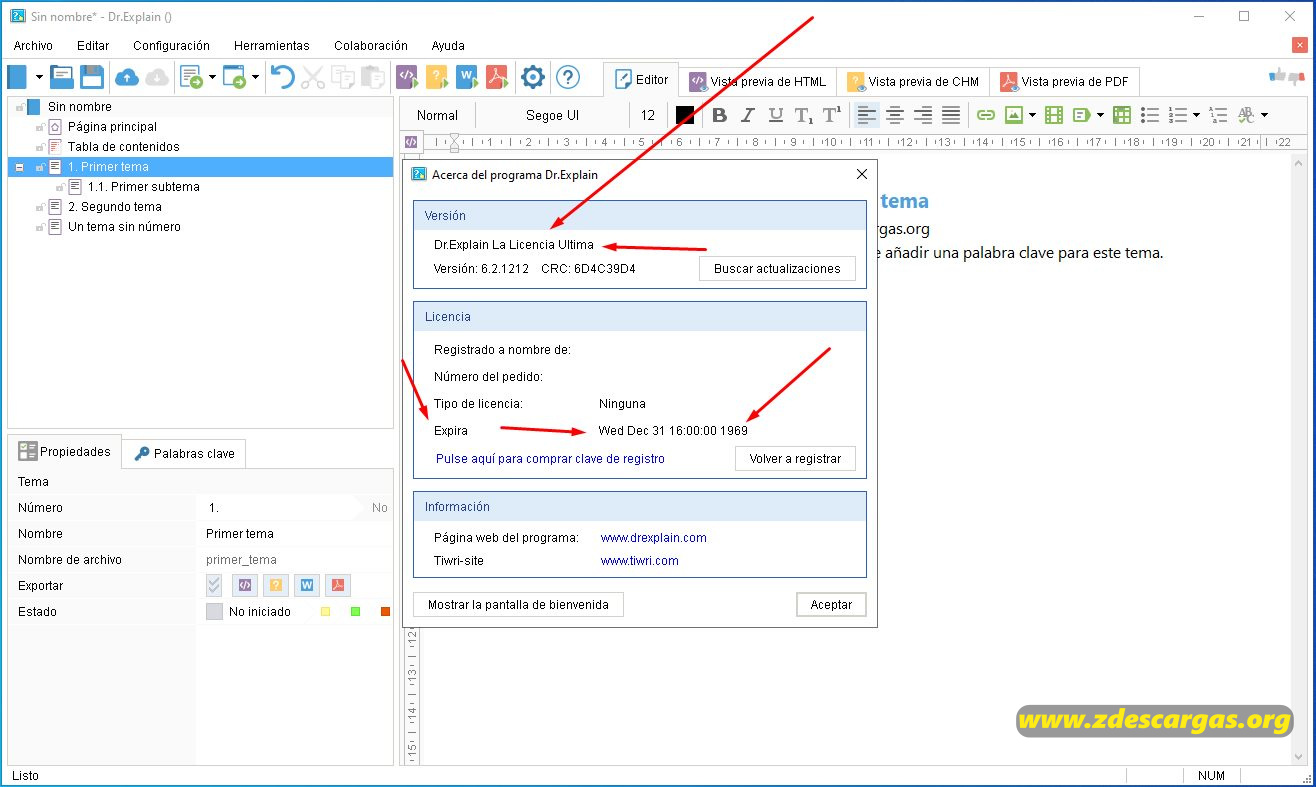Viewport: 1316px width, 787px height.
Task: Toggle Word export for Primer tema
Action: click(306, 586)
